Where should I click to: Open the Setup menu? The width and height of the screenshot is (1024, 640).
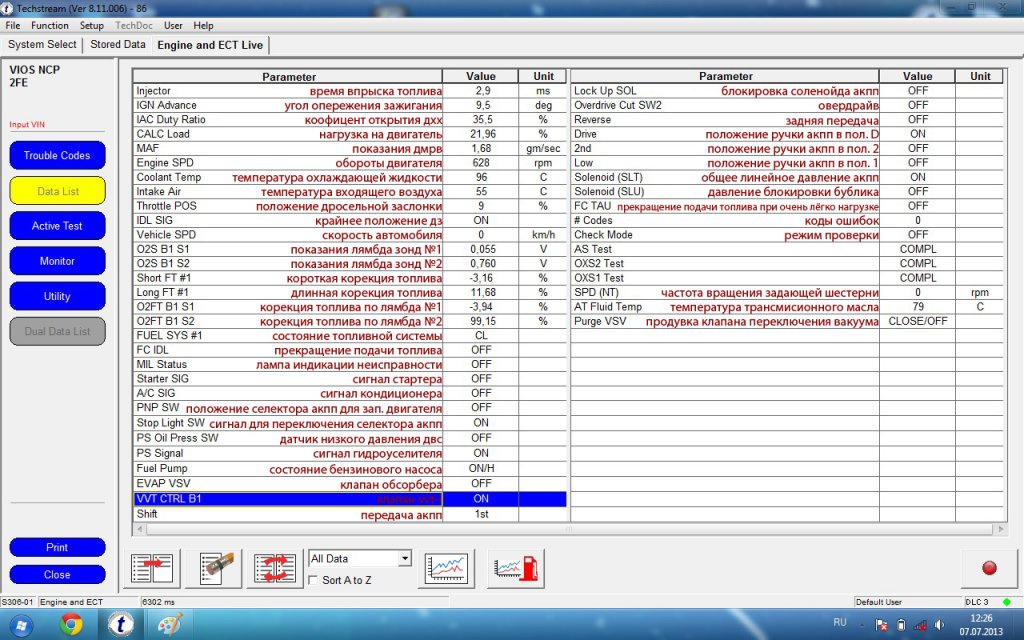[x=91, y=25]
